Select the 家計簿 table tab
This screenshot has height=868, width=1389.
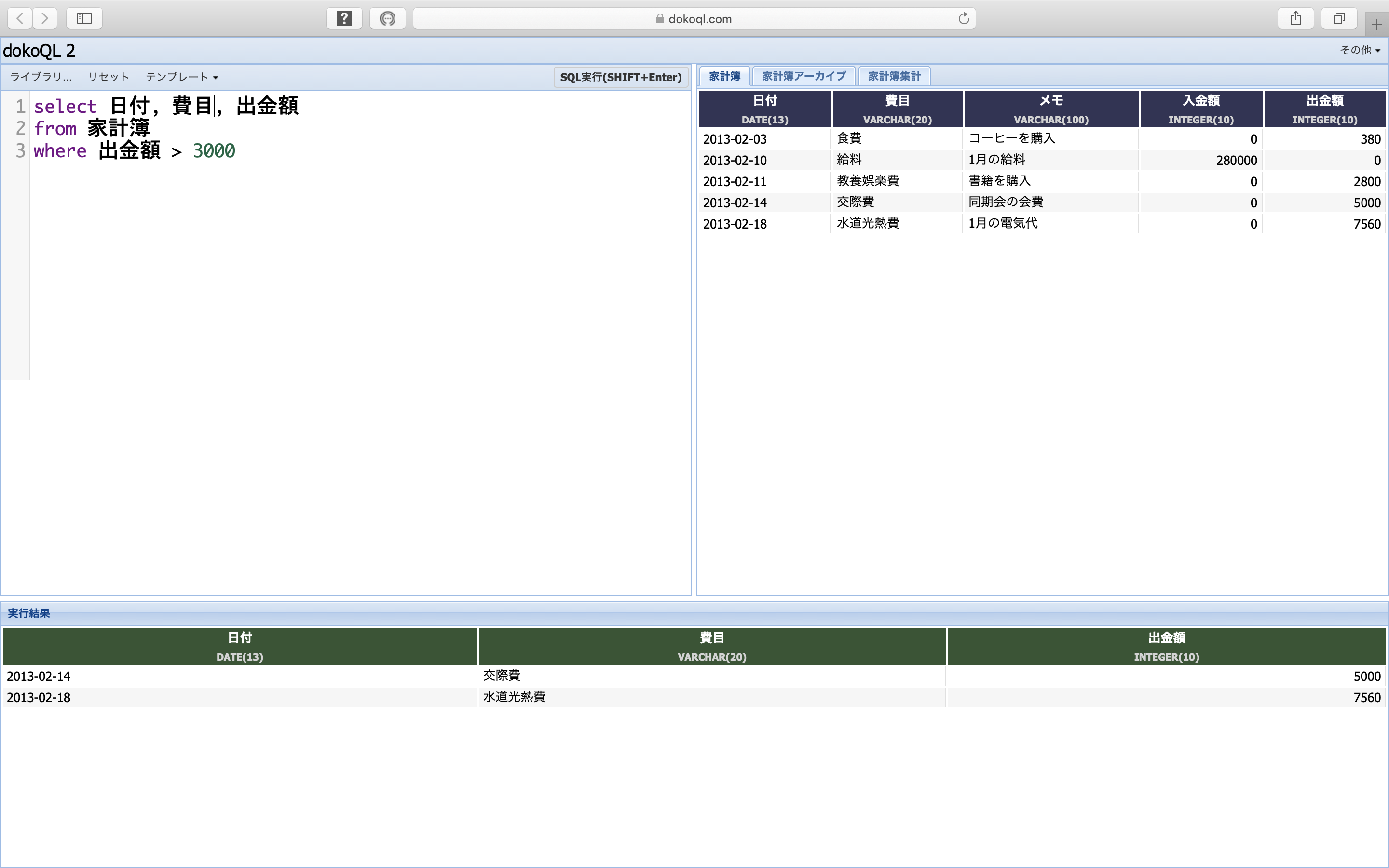pos(724,76)
